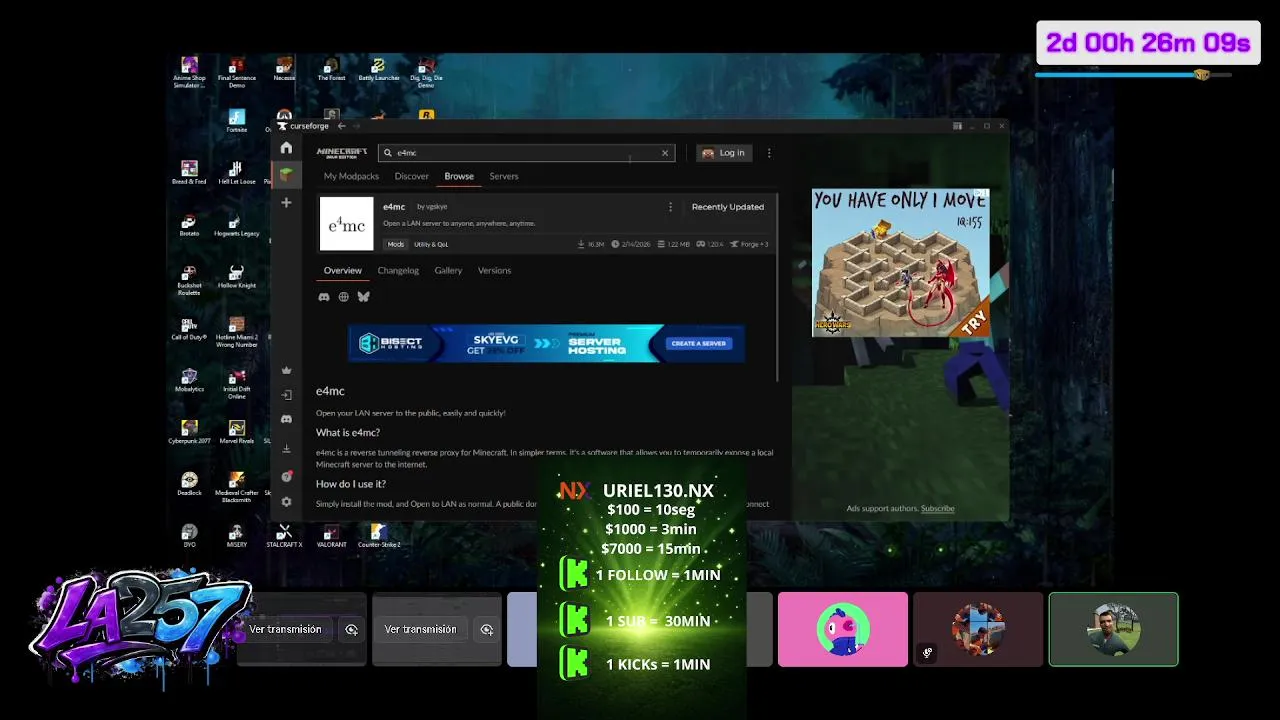Image resolution: width=1280 pixels, height=720 pixels.
Task: Open Hollow Knight desktop shortcut
Action: coord(236,277)
